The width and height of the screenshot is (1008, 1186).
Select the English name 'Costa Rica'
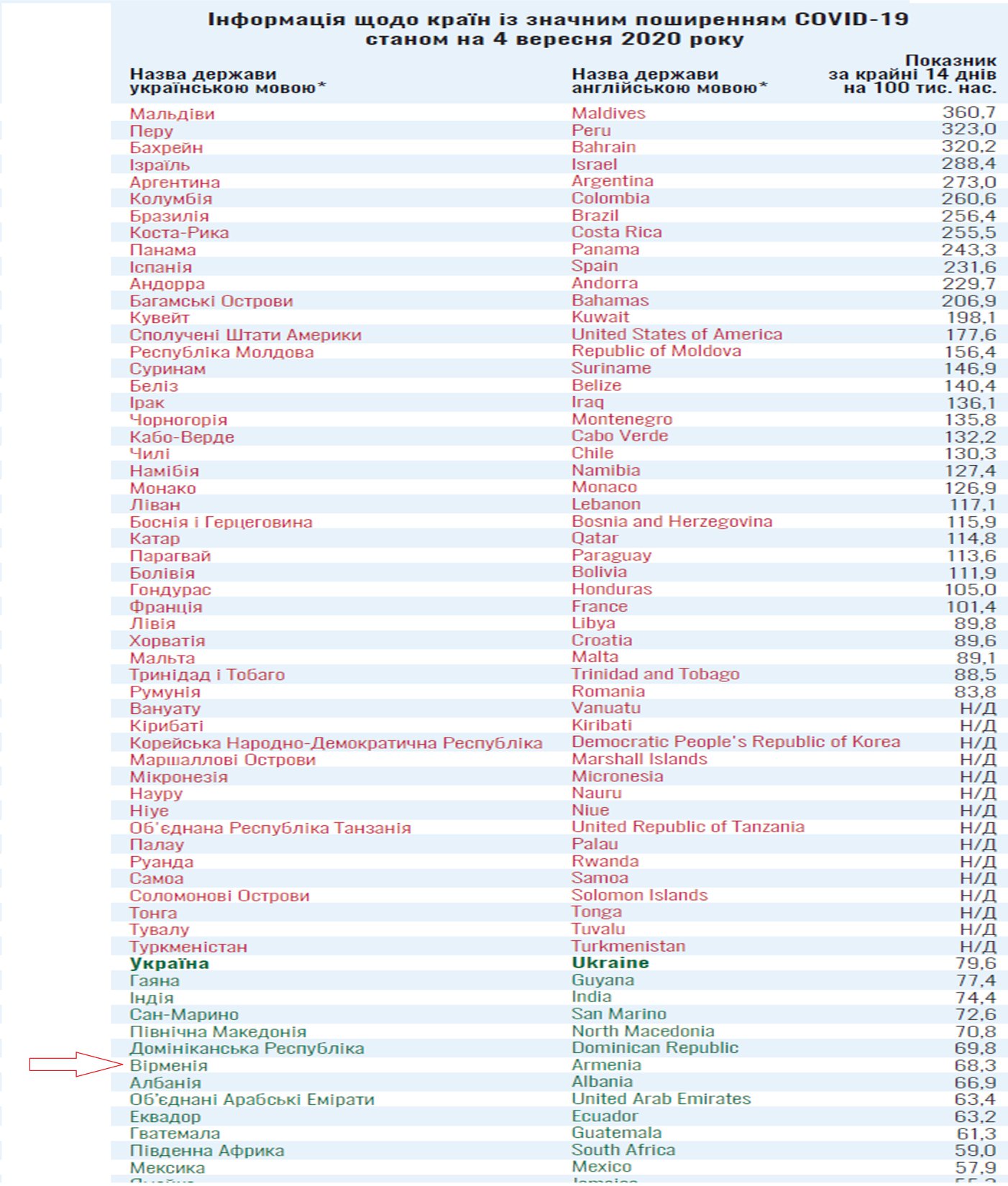[616, 231]
